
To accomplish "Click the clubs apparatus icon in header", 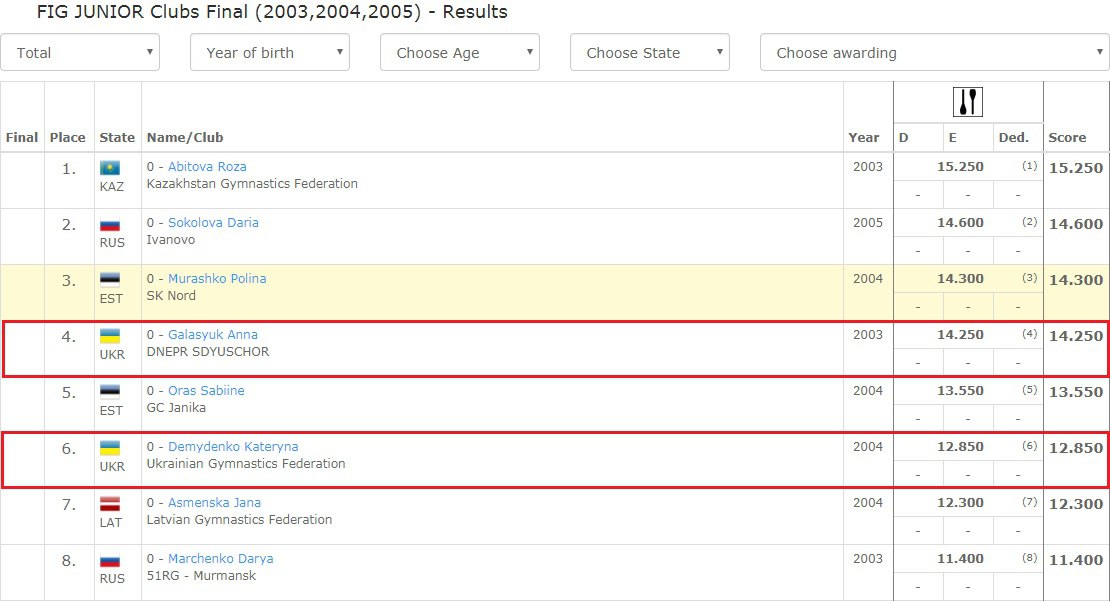I will pyautogui.click(x=967, y=102).
